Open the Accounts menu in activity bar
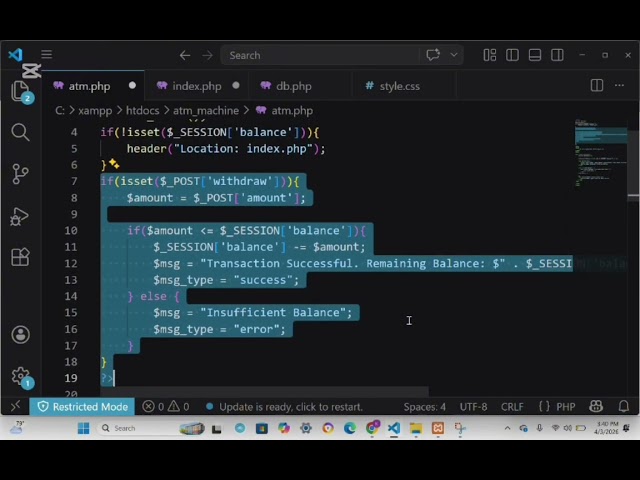 coord(20,335)
